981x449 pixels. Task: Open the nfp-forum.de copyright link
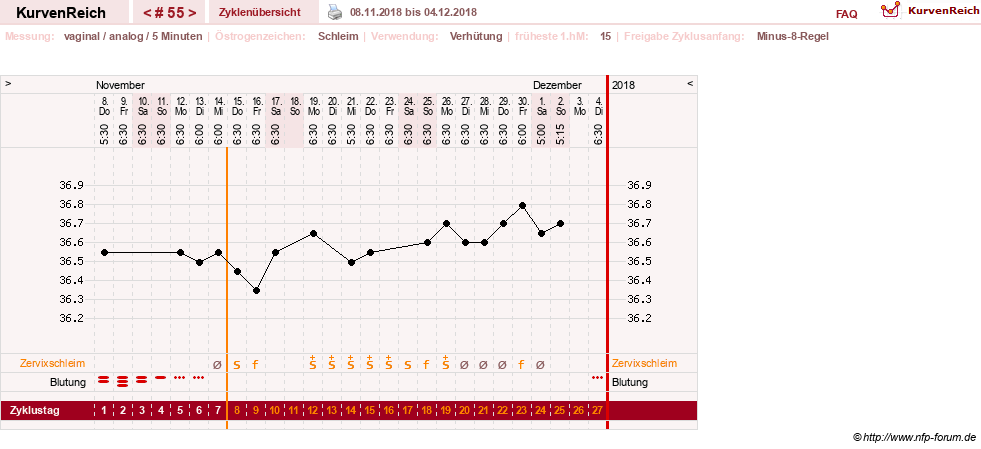[915, 436]
